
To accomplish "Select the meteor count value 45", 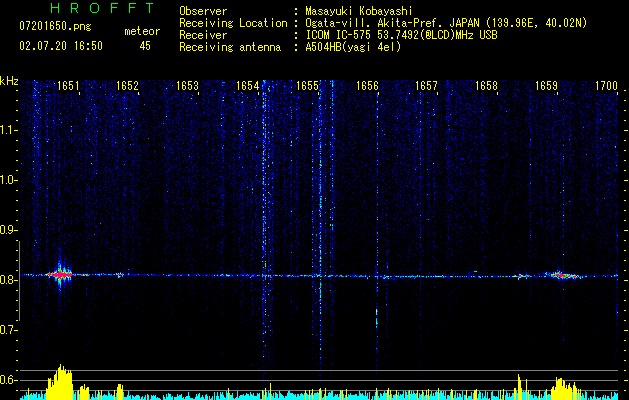I will [x=145, y=46].
